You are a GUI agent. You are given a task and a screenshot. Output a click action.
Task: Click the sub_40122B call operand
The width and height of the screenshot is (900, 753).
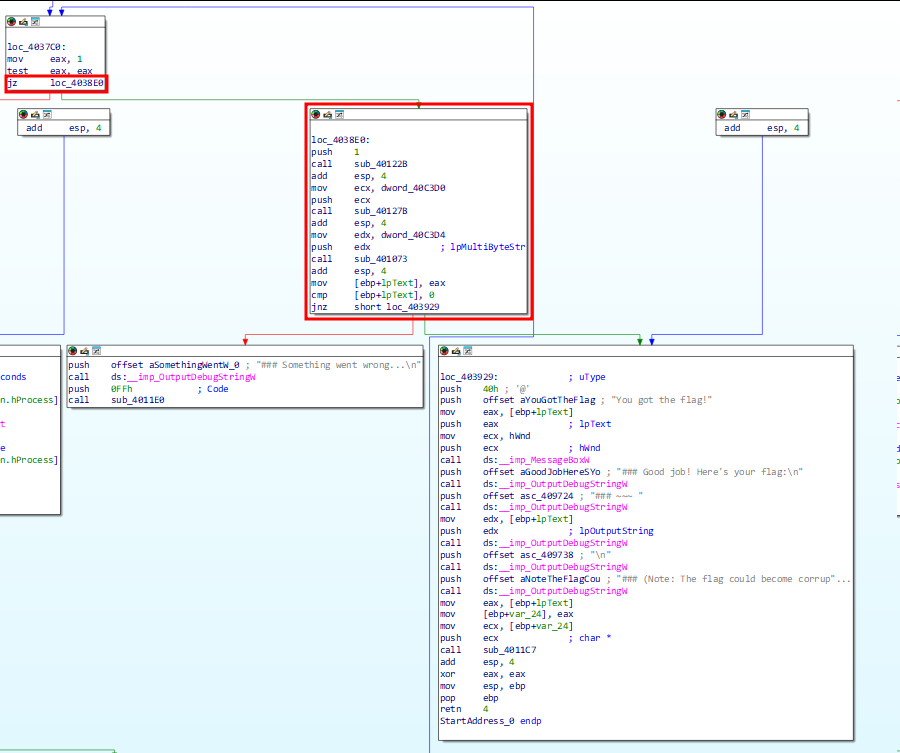pyautogui.click(x=381, y=164)
